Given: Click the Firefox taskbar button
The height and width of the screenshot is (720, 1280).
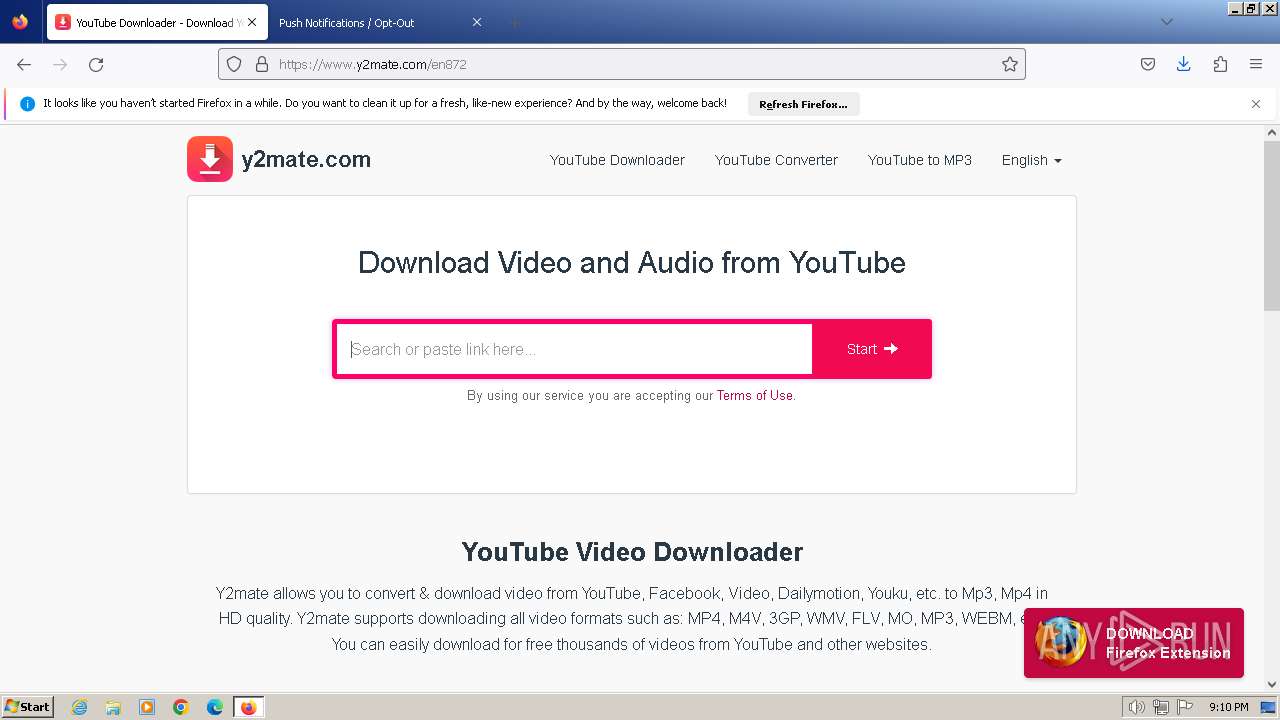Looking at the screenshot, I should click(248, 707).
